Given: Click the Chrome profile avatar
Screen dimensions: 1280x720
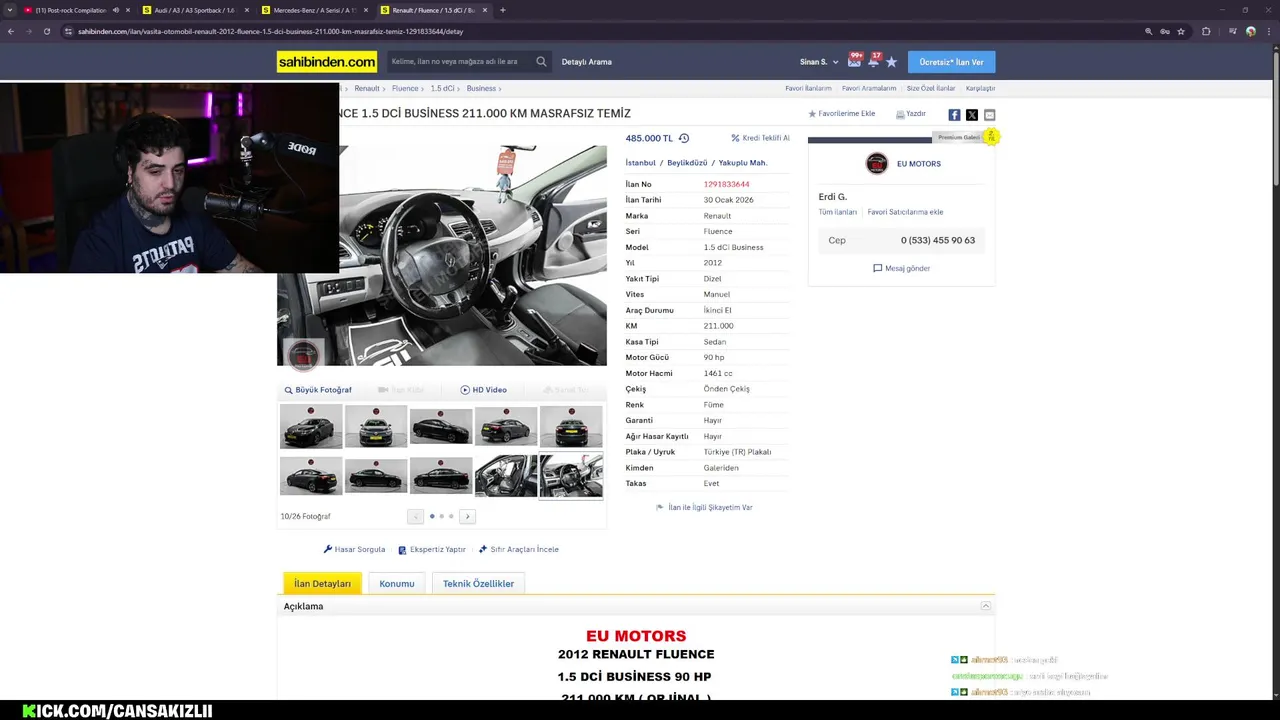Looking at the screenshot, I should 1250,31.
